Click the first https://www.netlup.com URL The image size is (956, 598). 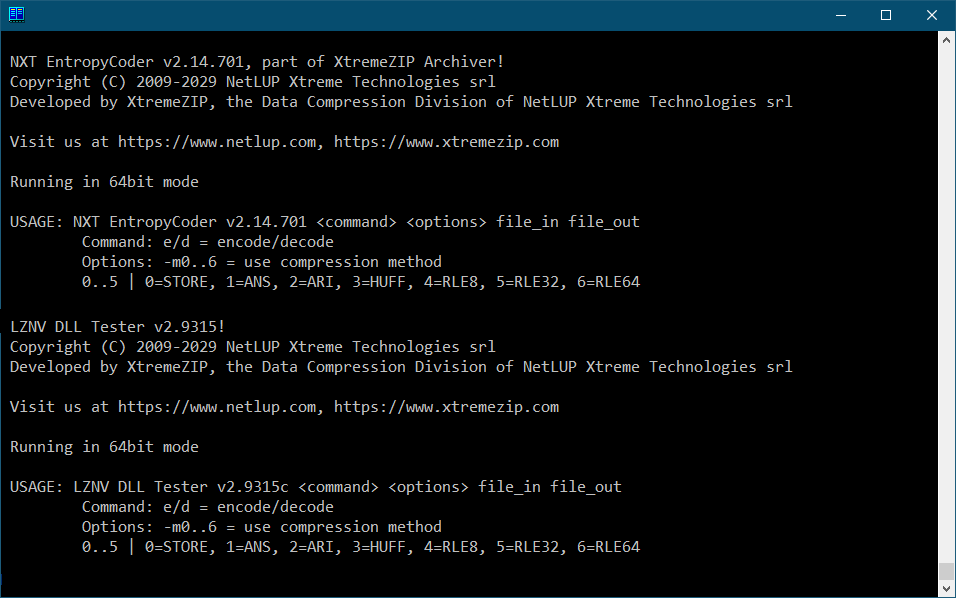217,142
